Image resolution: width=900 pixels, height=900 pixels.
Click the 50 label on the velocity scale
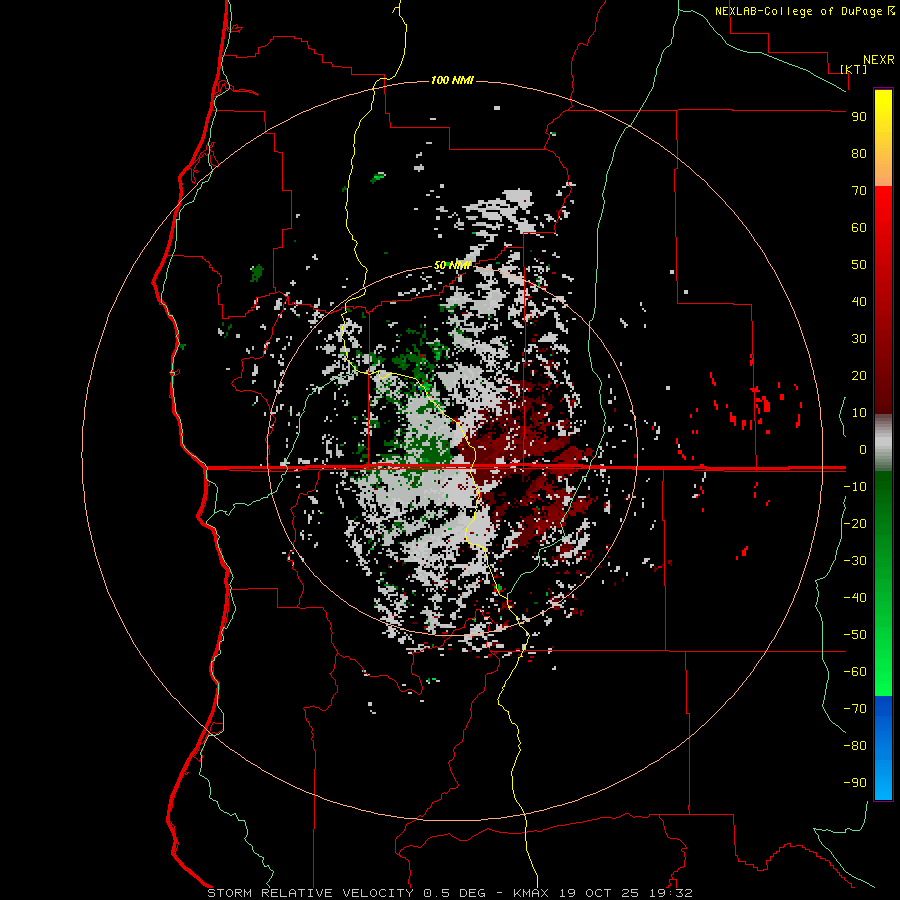(859, 265)
